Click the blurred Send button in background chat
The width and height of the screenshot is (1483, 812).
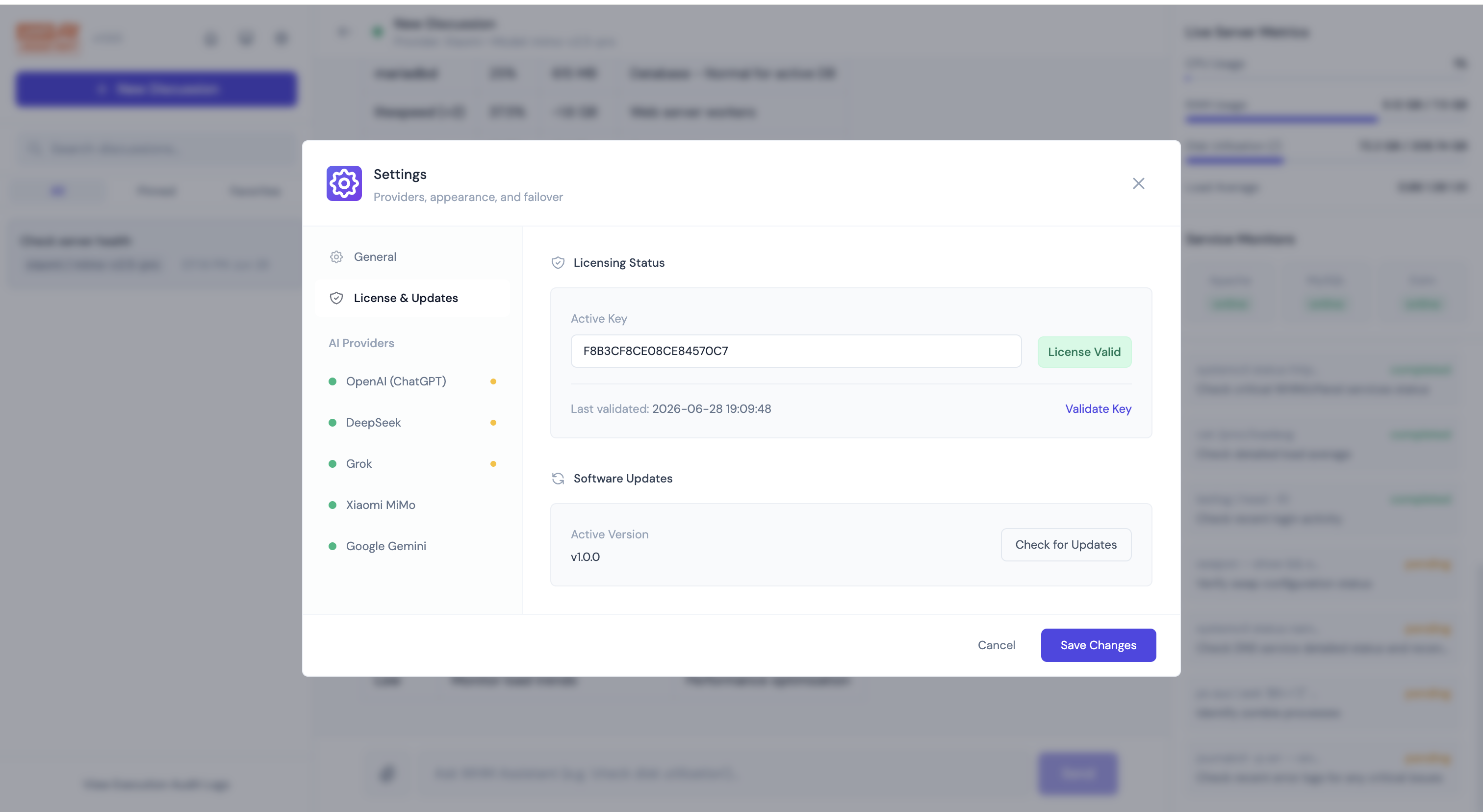1078,774
